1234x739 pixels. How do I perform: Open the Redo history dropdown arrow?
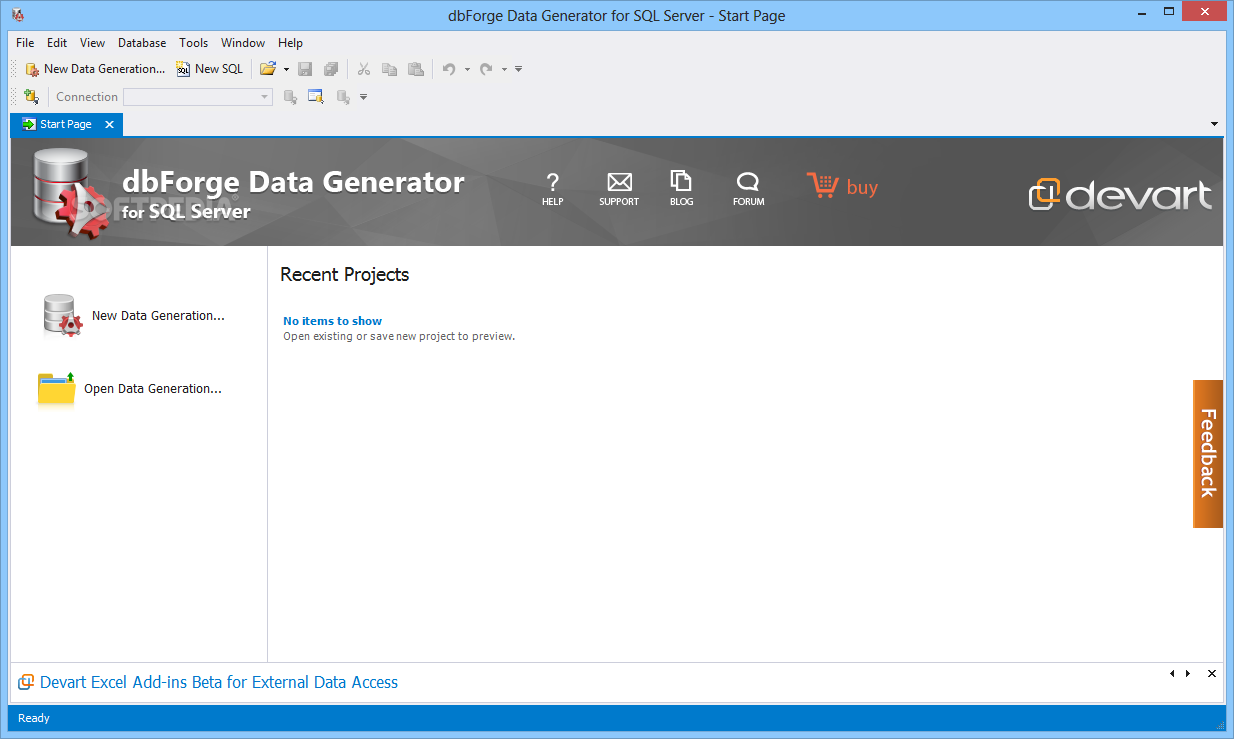coord(504,69)
